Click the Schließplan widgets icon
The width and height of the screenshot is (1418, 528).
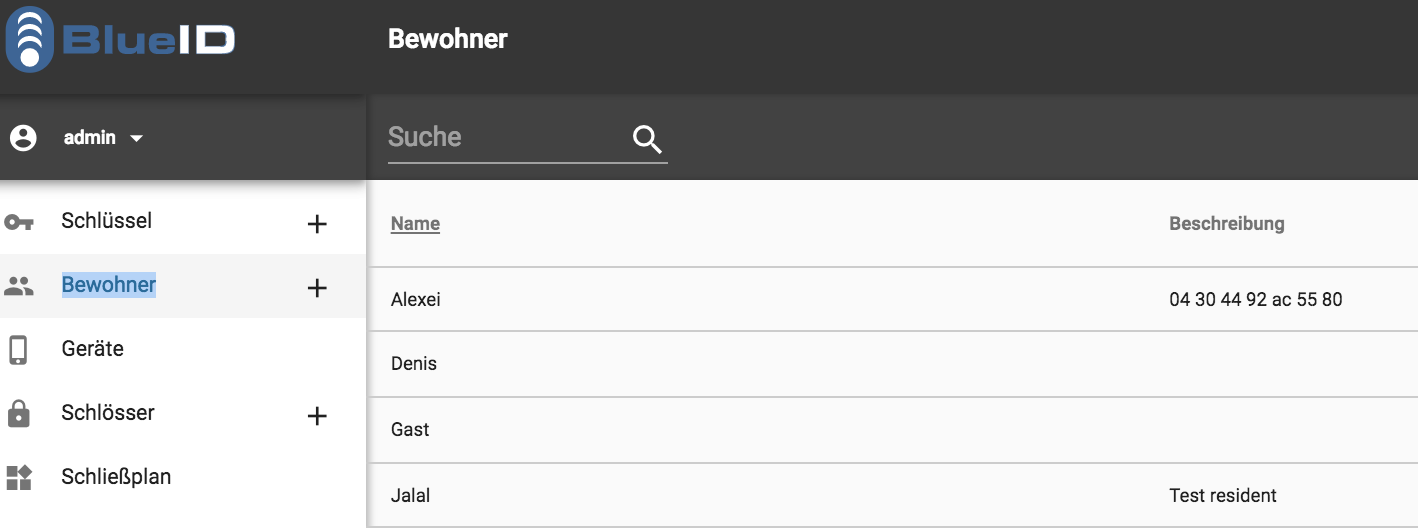pos(19,478)
